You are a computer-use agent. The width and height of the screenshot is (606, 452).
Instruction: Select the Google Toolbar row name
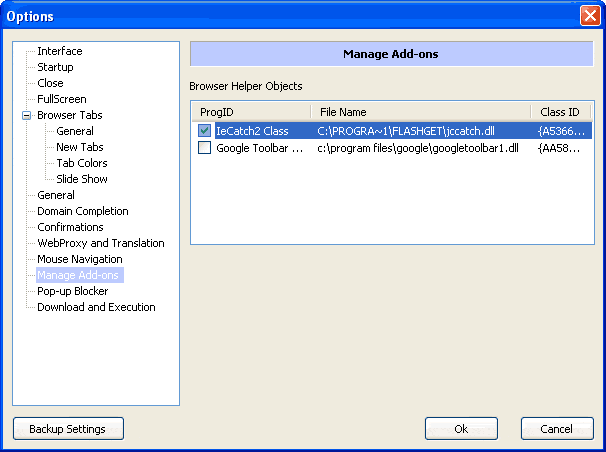click(259, 148)
